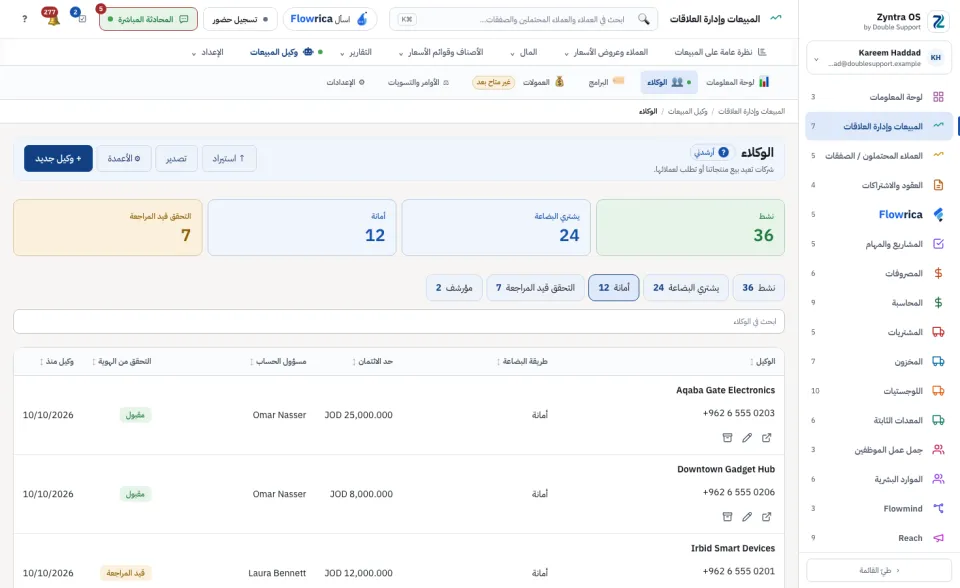Sort by the التحقق من الهوية column header

121,361
